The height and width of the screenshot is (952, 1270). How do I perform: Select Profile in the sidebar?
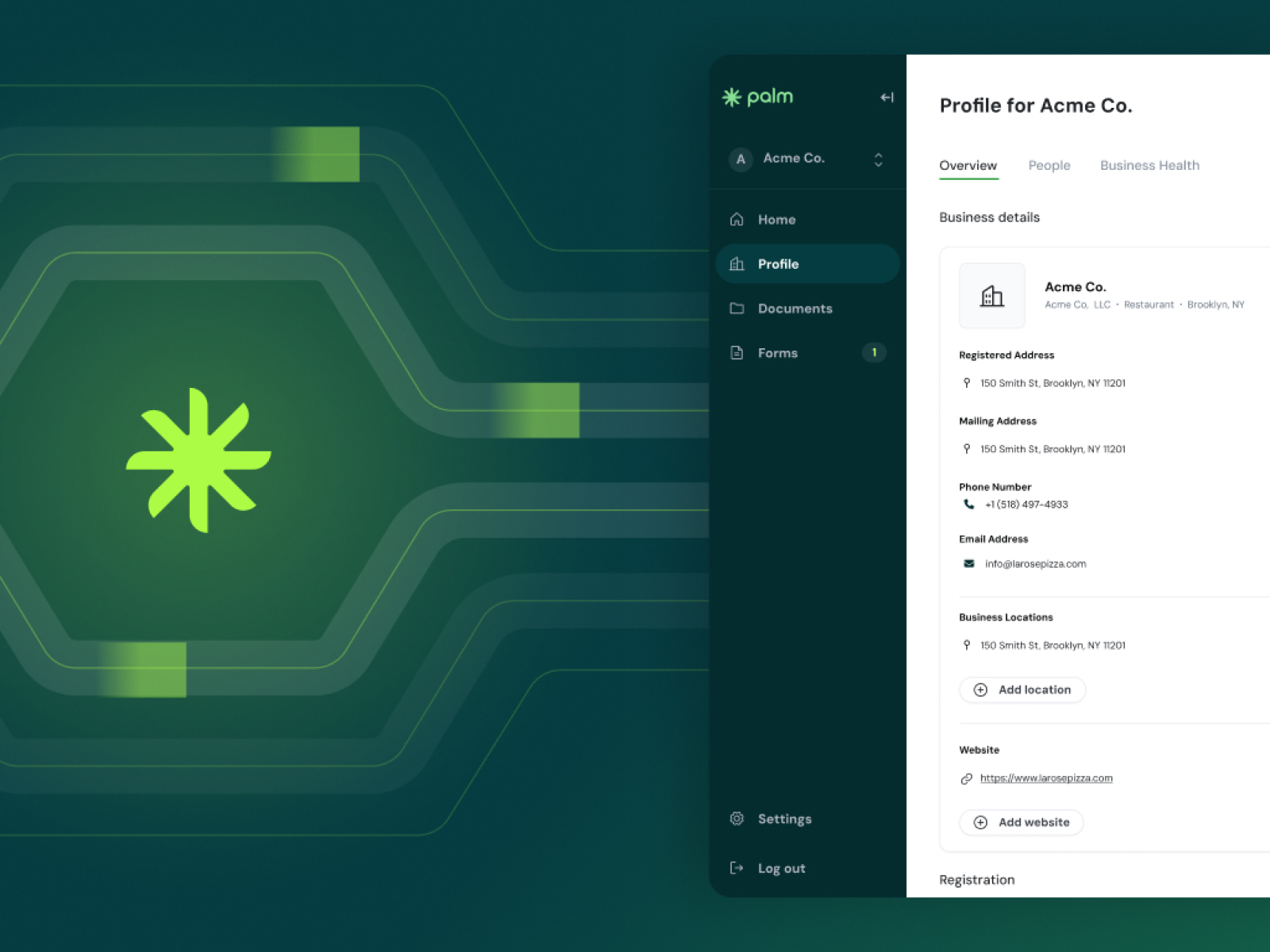point(807,264)
